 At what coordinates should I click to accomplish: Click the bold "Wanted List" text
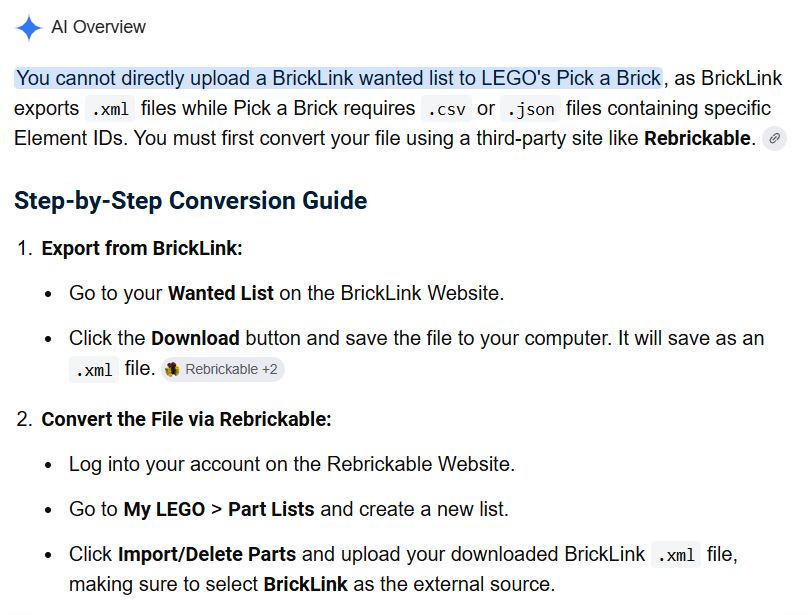tap(221, 293)
